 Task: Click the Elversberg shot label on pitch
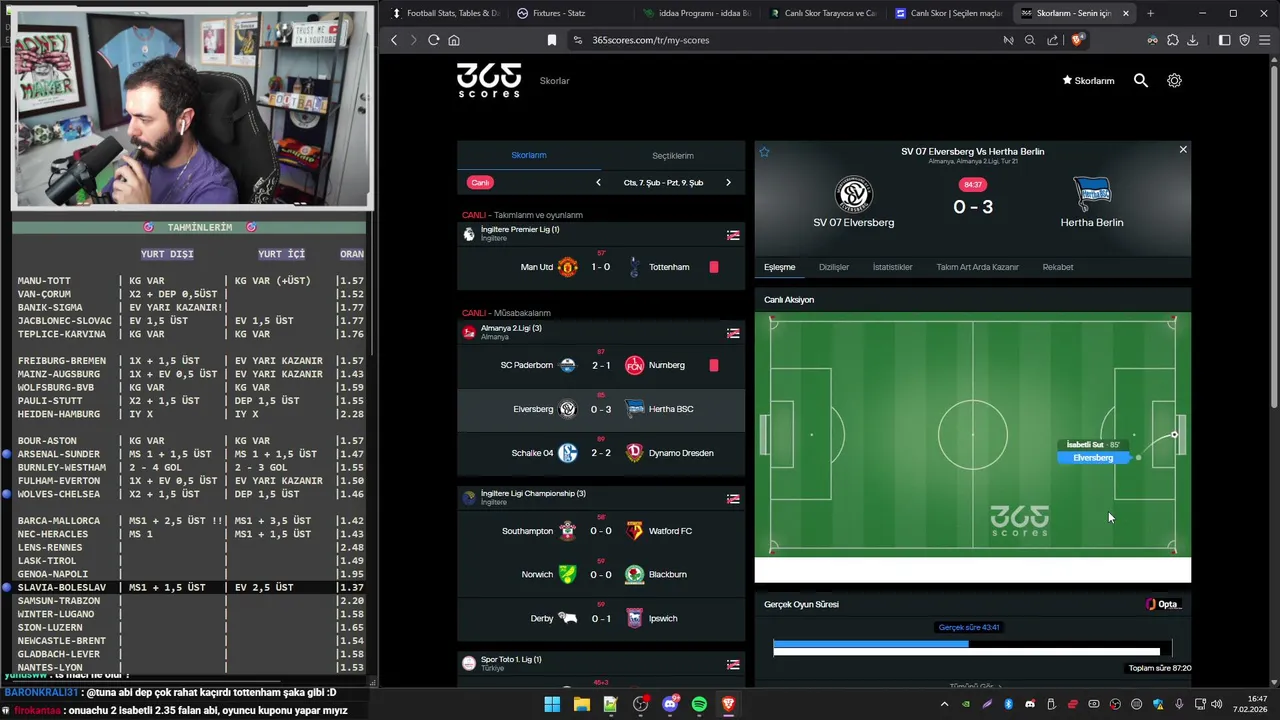click(1093, 457)
